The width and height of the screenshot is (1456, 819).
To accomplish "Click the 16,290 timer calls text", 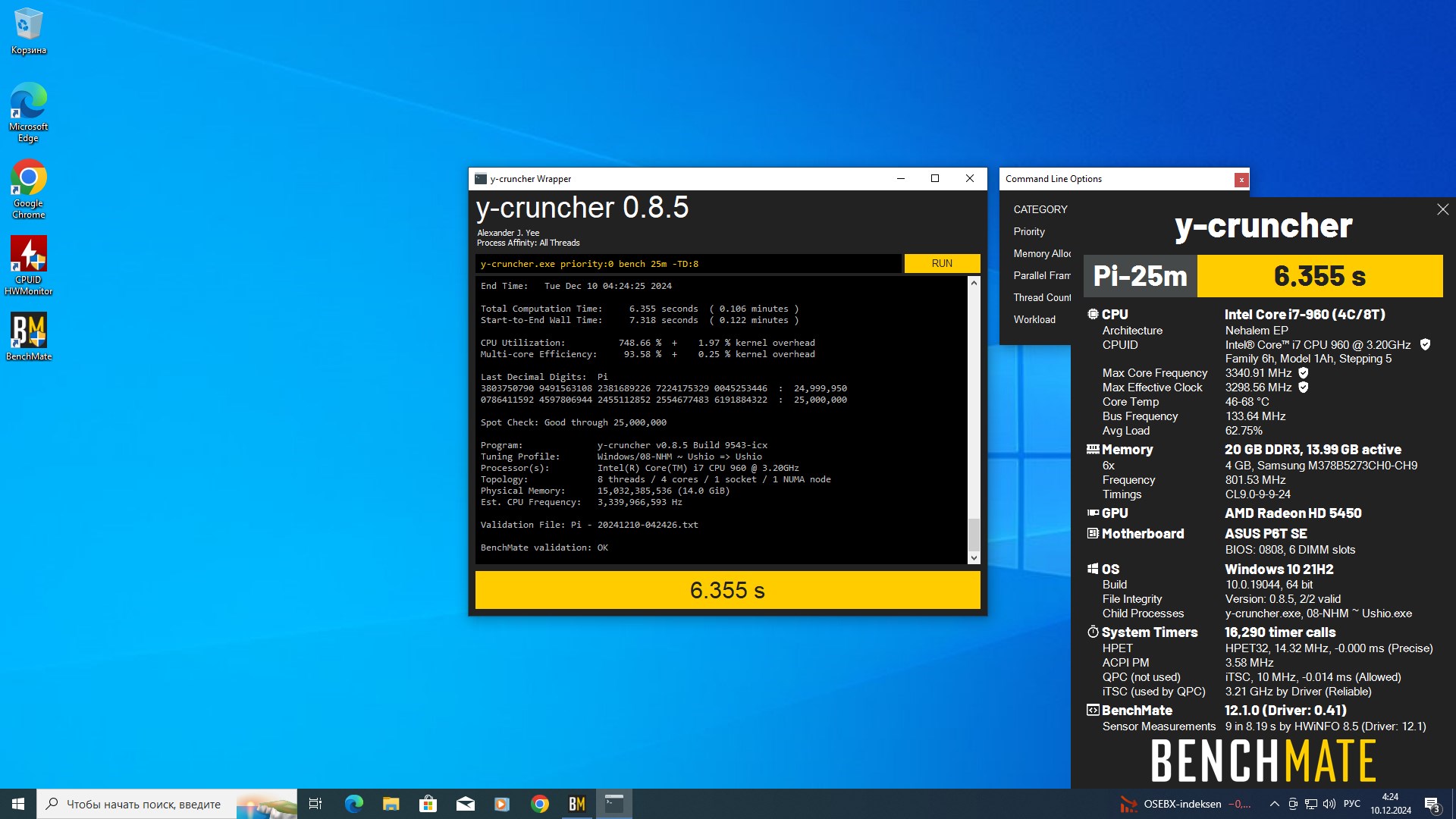I will pyautogui.click(x=1280, y=632).
